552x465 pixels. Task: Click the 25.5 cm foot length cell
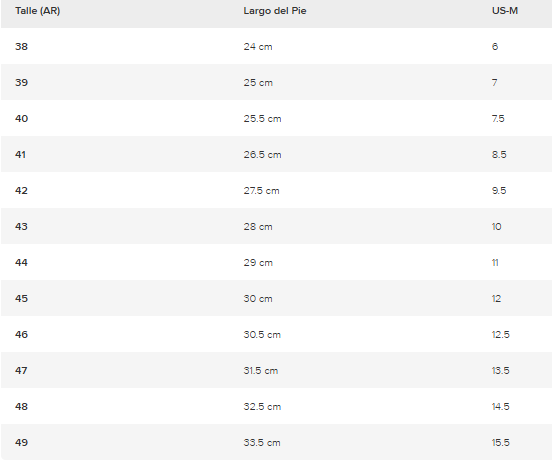pos(262,119)
